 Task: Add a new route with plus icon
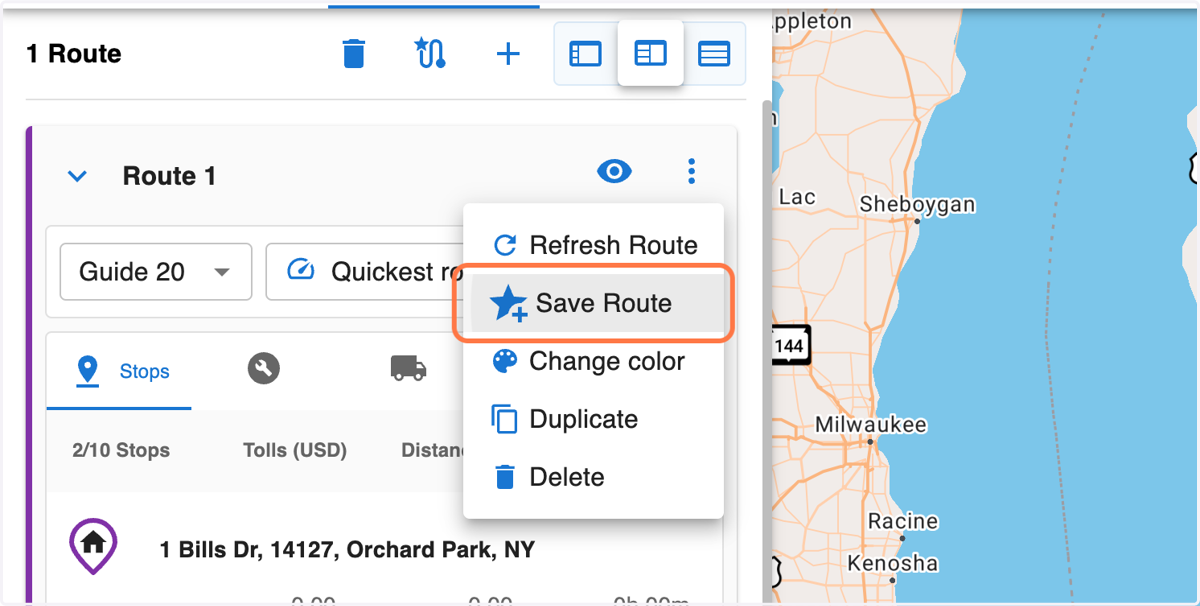click(x=508, y=53)
